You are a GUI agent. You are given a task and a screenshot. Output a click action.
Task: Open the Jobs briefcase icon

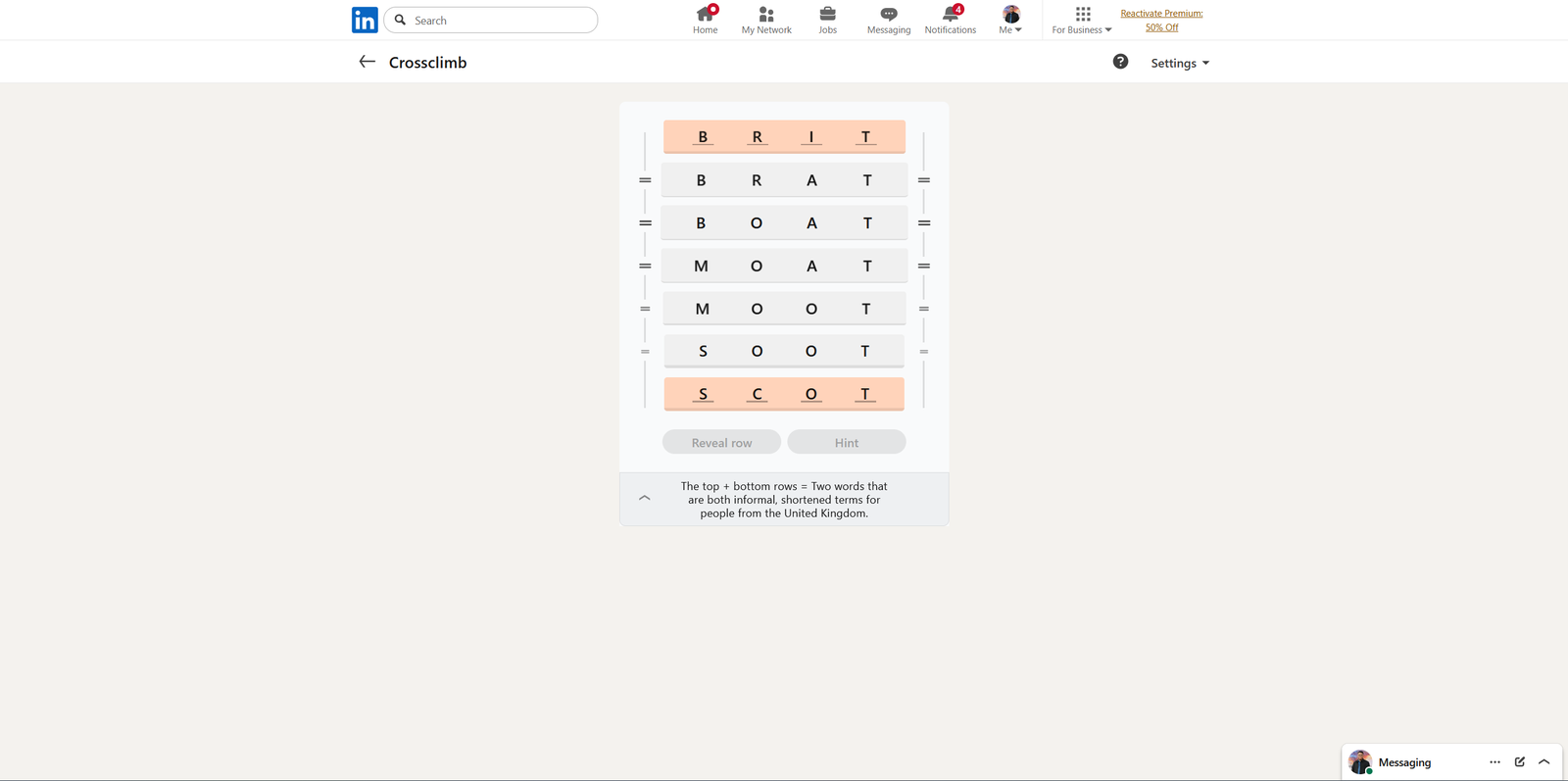point(828,15)
